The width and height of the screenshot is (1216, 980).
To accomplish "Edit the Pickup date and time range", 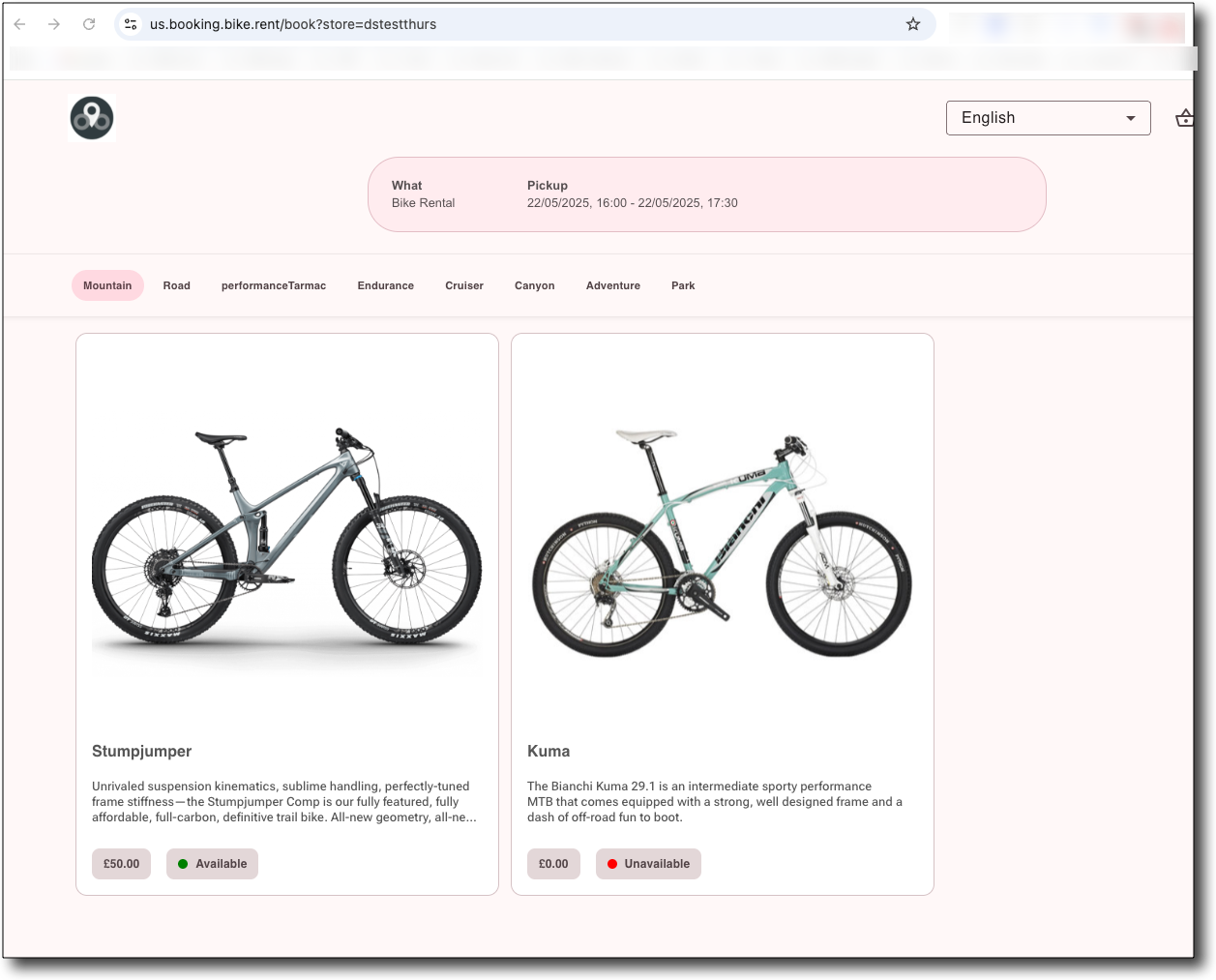I will [633, 194].
